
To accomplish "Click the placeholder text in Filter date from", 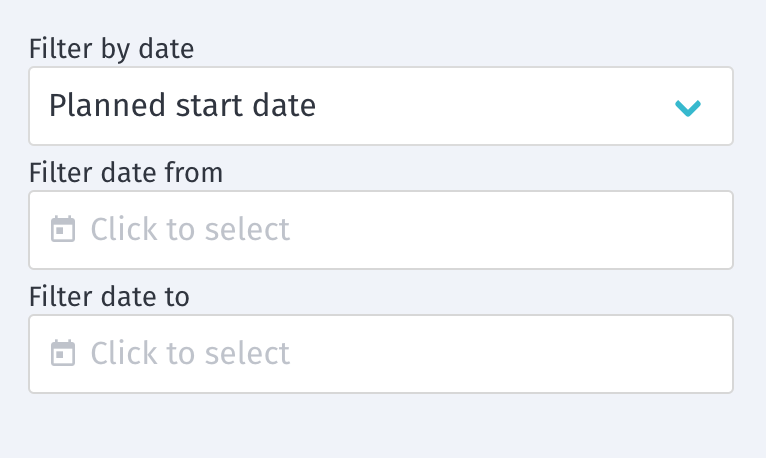I will coord(190,230).
